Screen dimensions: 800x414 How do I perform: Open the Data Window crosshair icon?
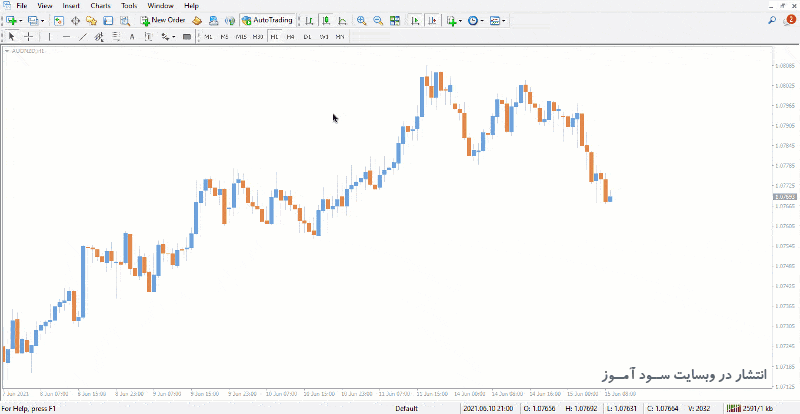(x=76, y=20)
